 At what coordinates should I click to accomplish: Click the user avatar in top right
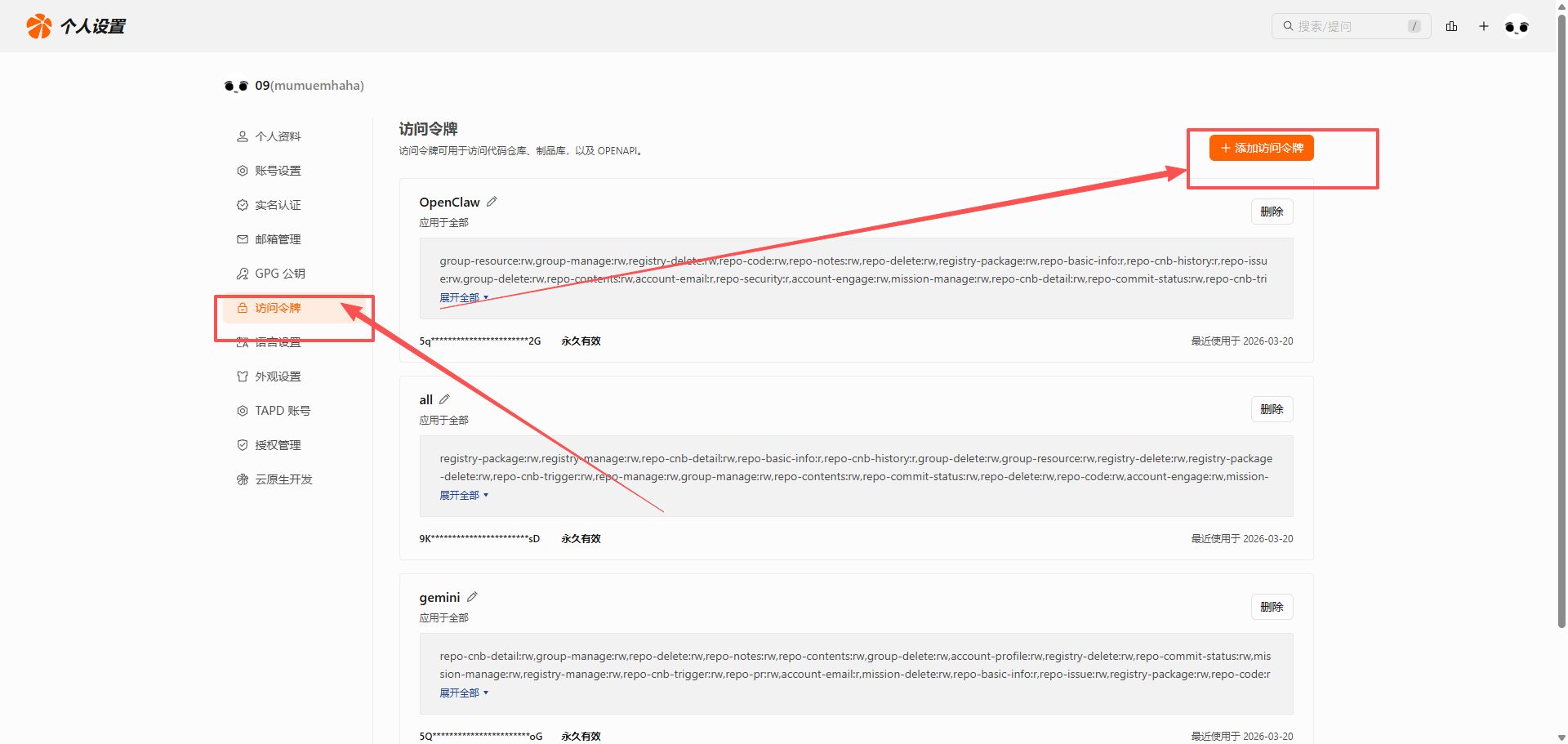click(x=1517, y=27)
